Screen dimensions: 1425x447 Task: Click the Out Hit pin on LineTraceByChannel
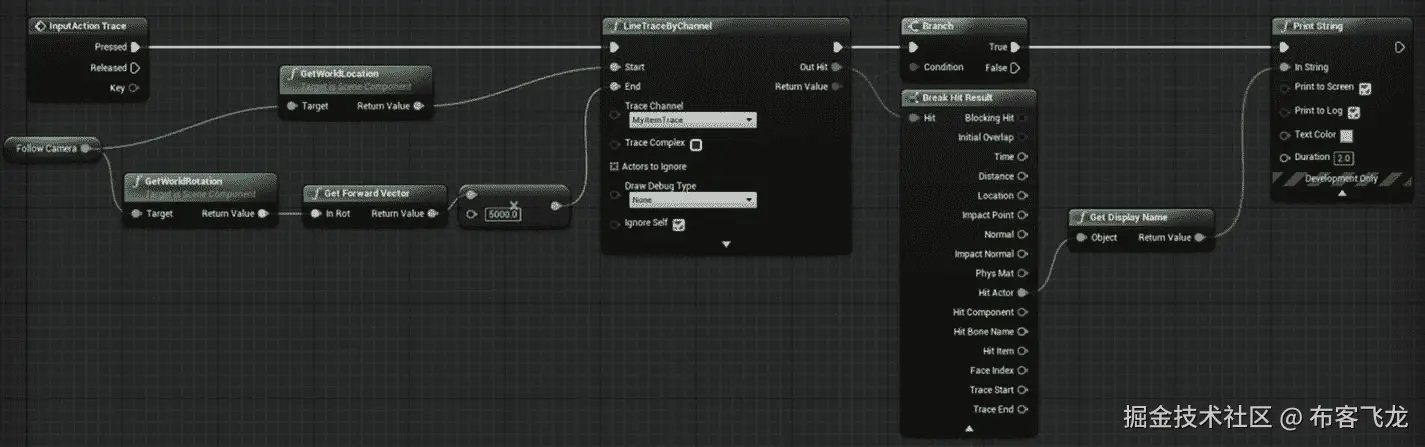pos(836,67)
